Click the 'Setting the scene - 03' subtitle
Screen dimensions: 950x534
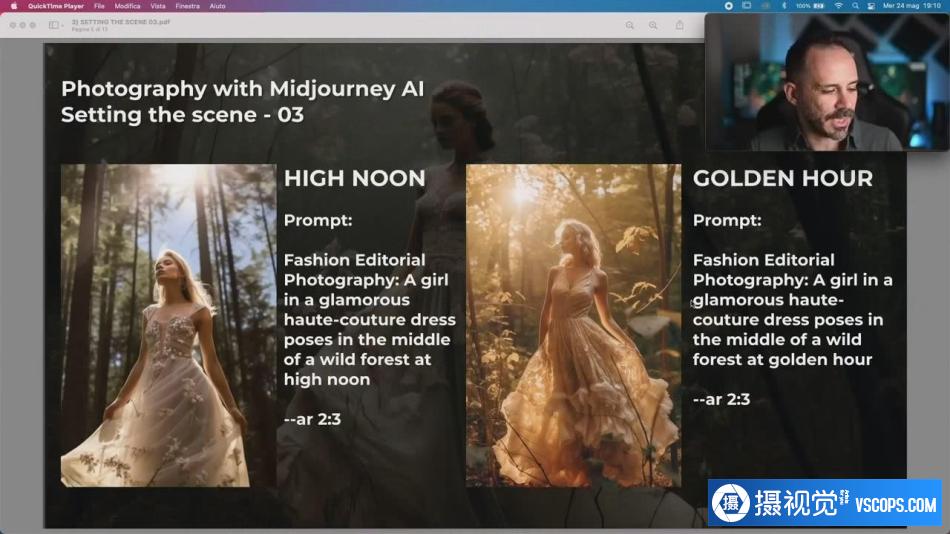182,115
